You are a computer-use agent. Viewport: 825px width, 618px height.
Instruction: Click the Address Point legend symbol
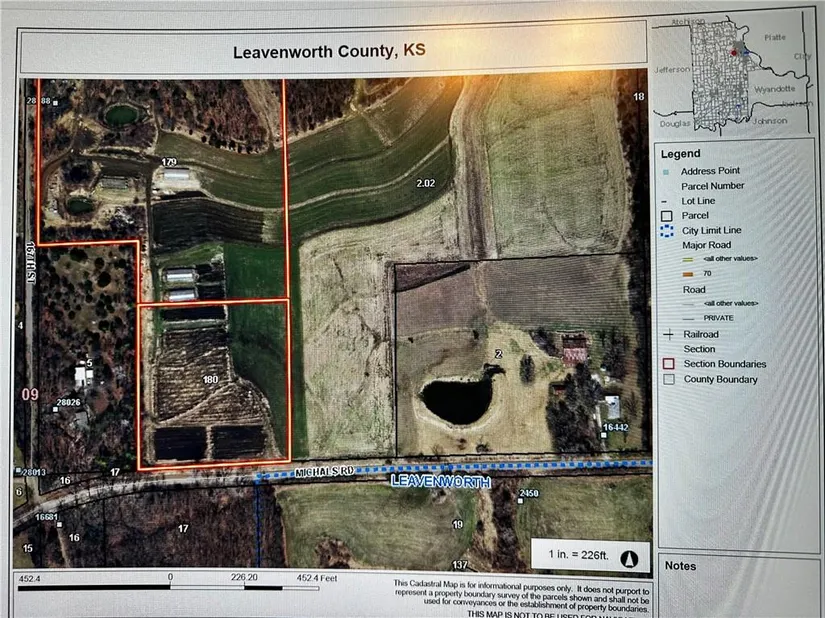[667, 172]
